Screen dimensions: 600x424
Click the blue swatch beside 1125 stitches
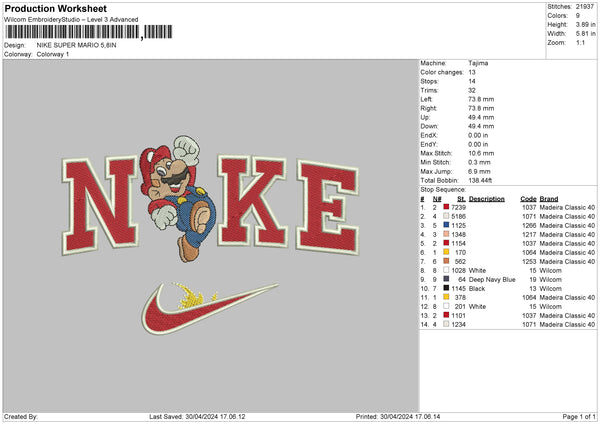446,225
